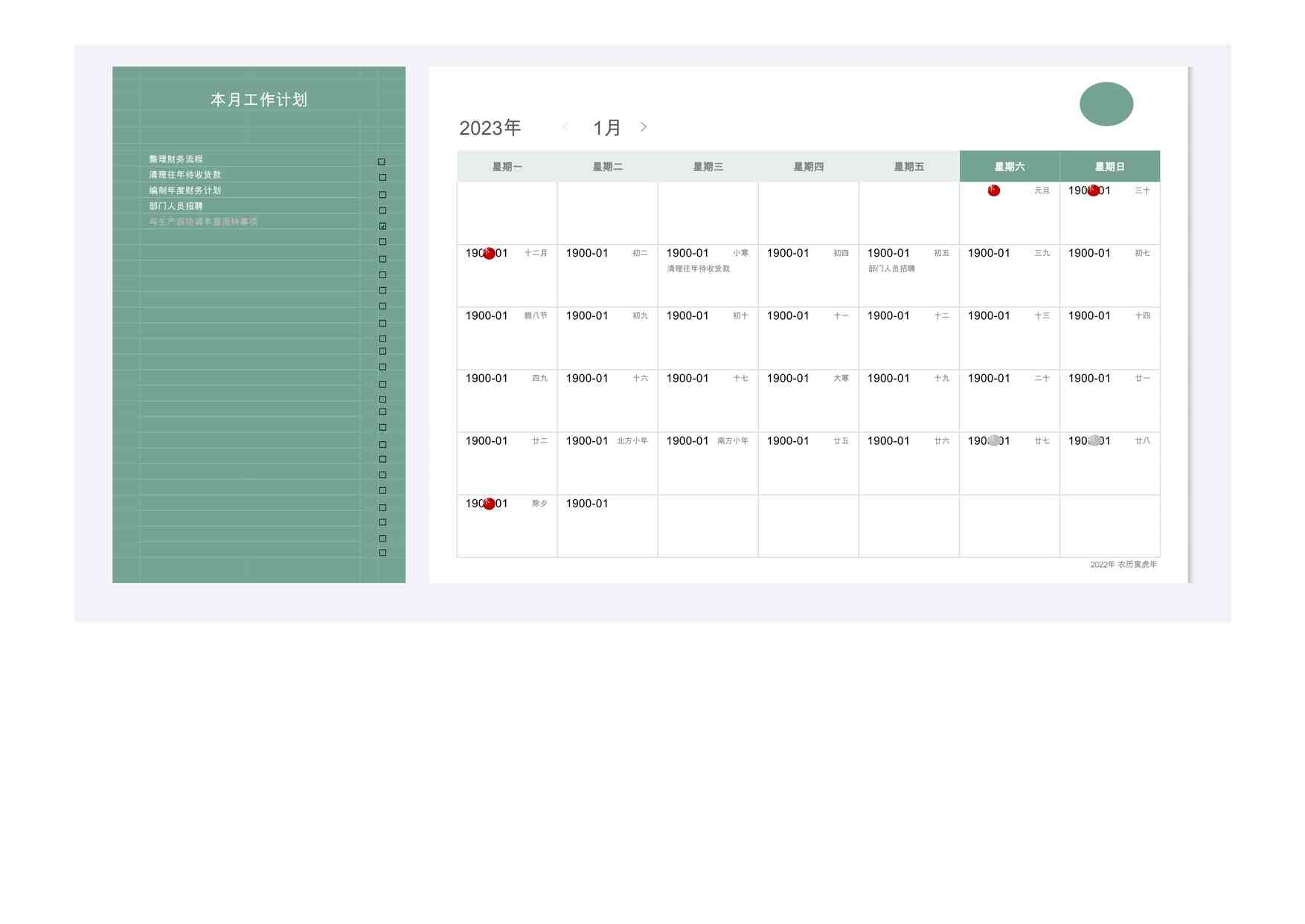Go to previous month with left arrow
Viewport: 1305px width, 924px height.
click(566, 126)
